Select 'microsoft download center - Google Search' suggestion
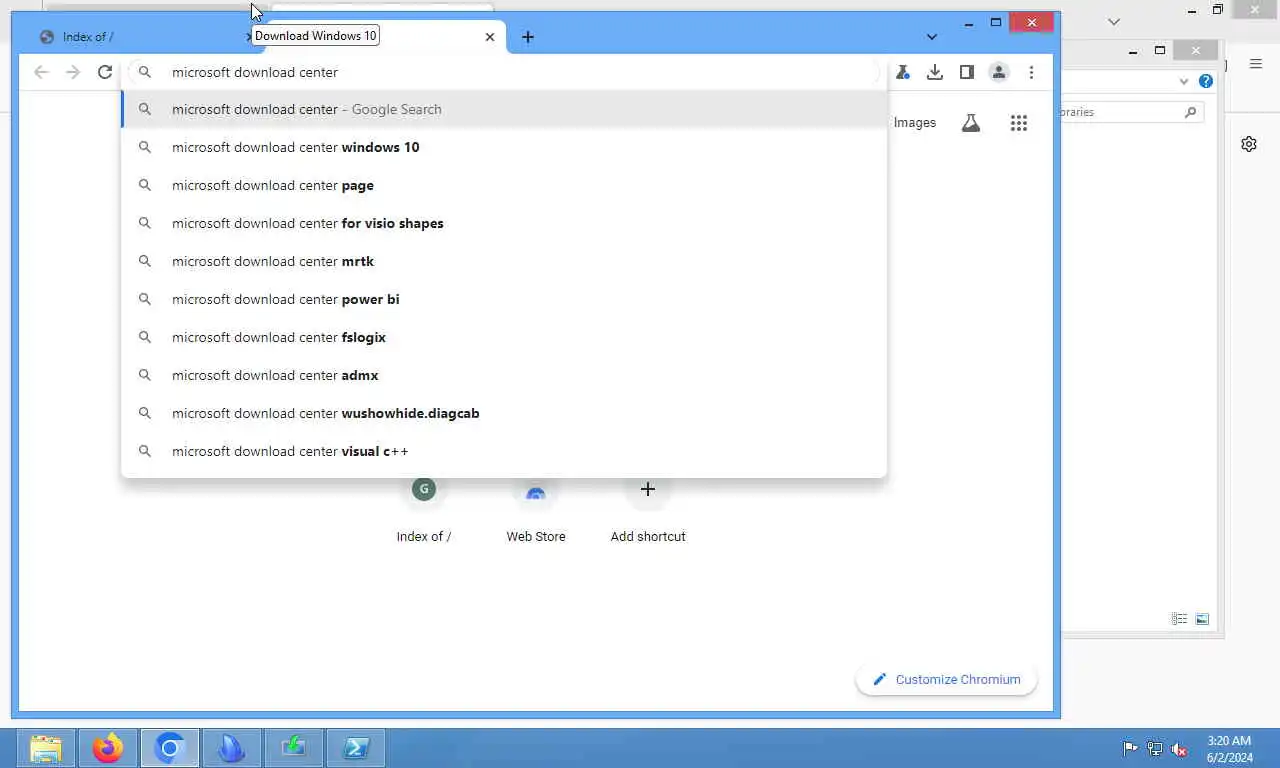 pos(504,109)
